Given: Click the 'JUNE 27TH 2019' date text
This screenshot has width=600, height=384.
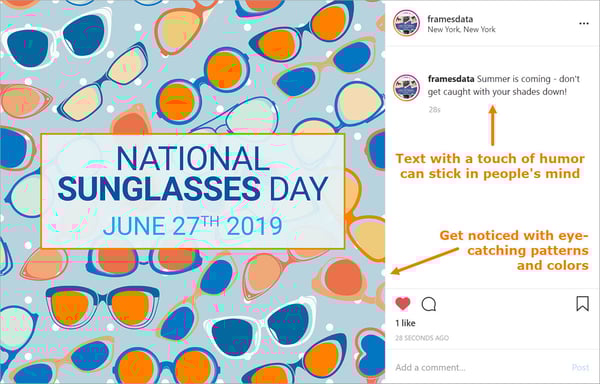Looking at the screenshot, I should [192, 226].
